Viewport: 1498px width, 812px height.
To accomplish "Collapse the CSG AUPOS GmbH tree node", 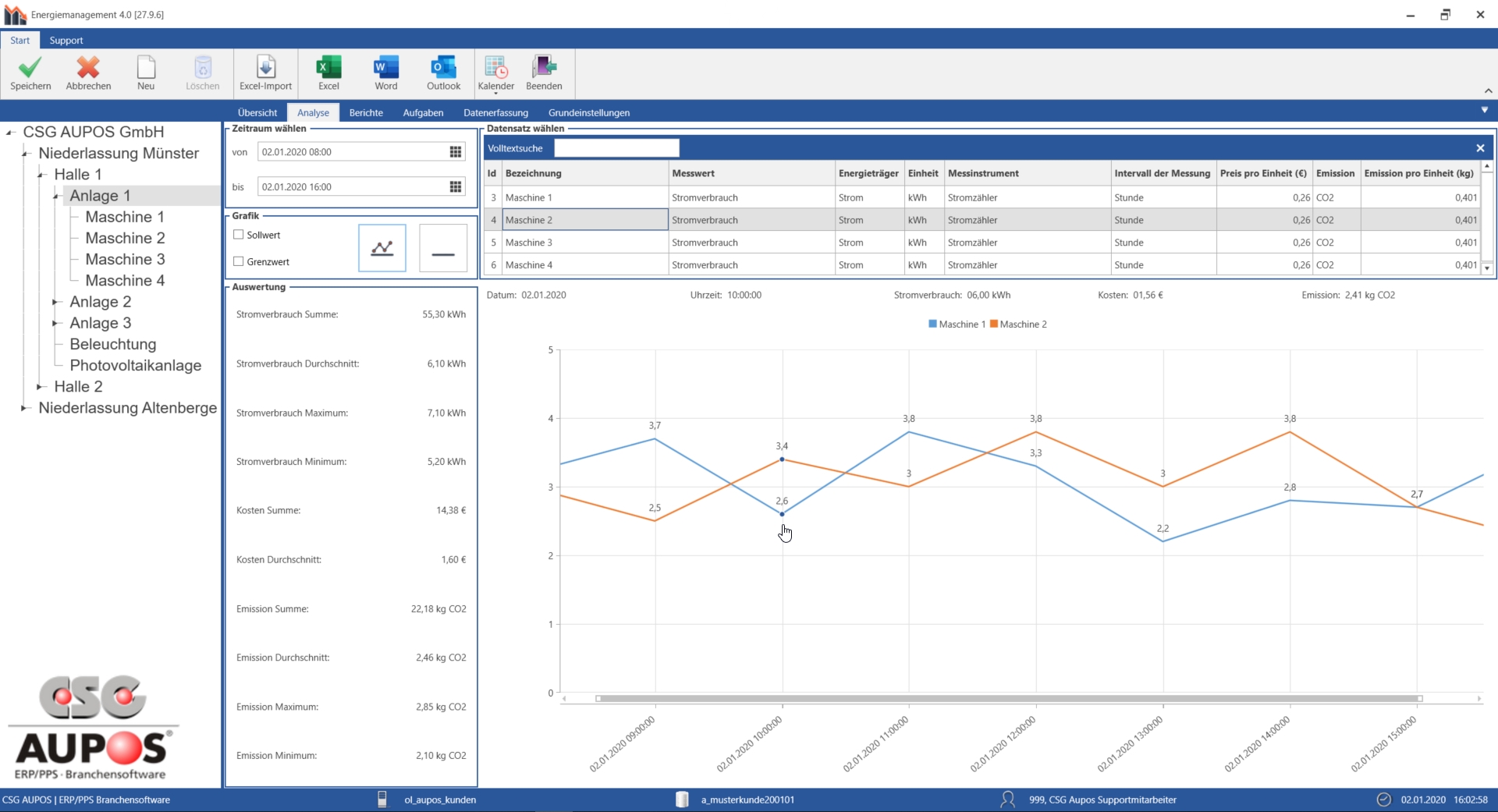I will (9, 133).
